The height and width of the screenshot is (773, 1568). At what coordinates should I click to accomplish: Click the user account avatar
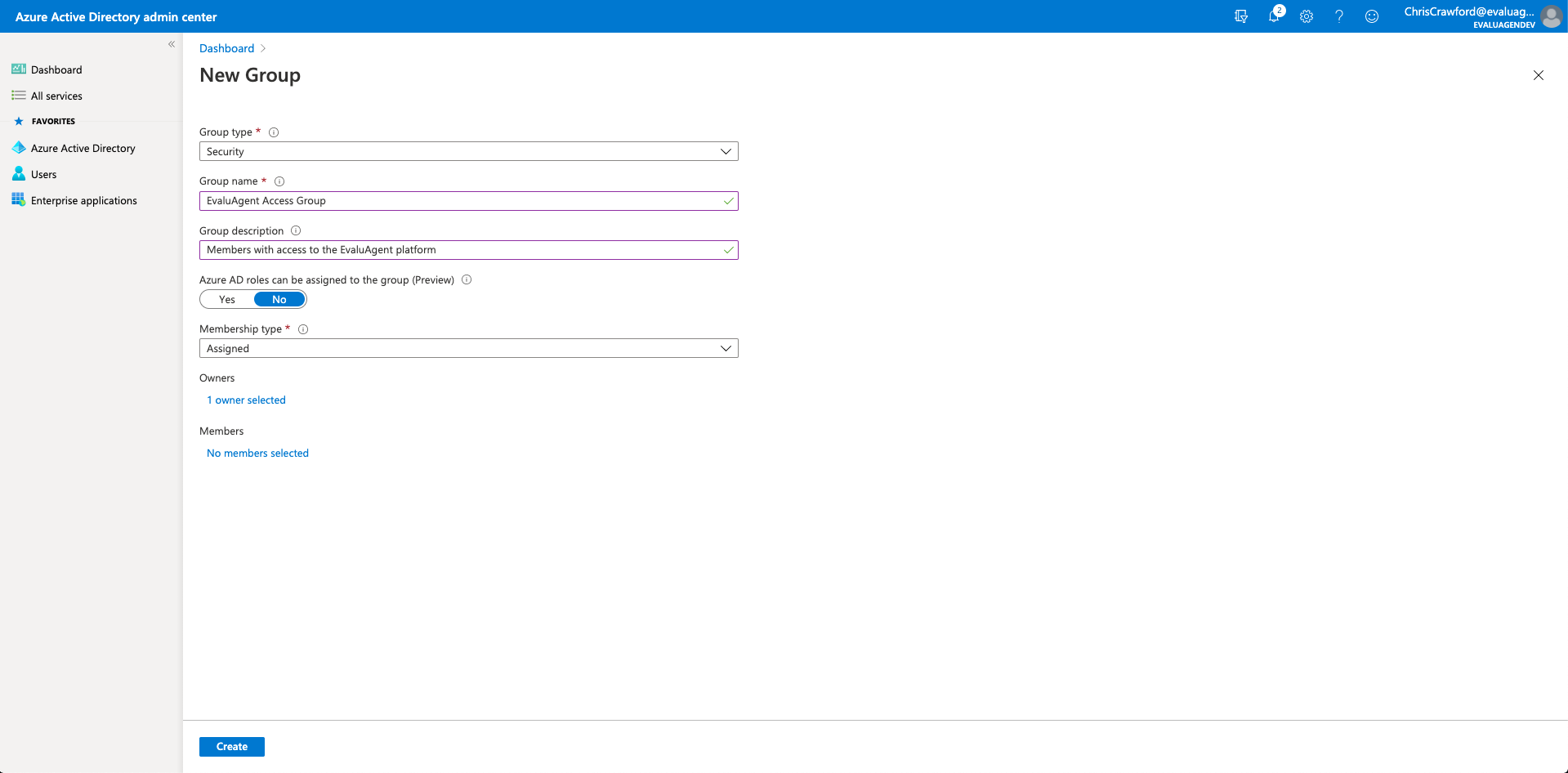coord(1551,16)
